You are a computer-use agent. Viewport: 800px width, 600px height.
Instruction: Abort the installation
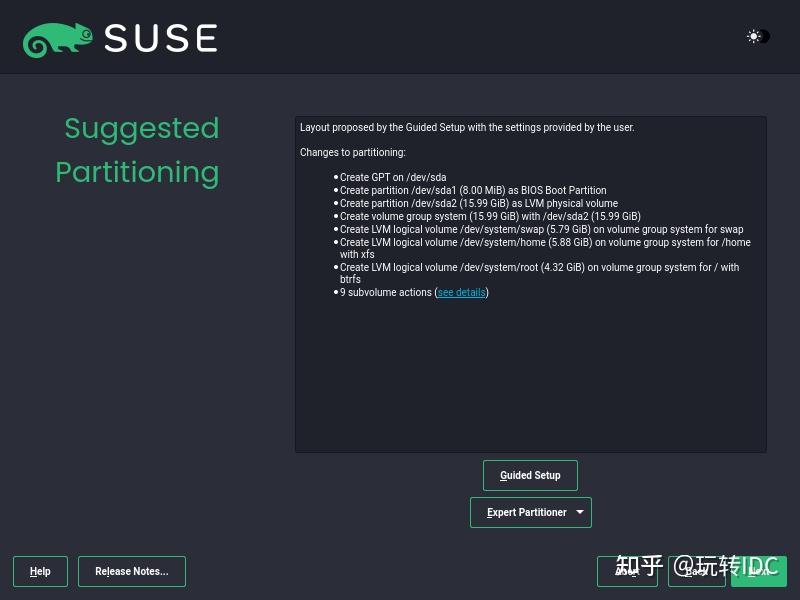click(x=628, y=572)
